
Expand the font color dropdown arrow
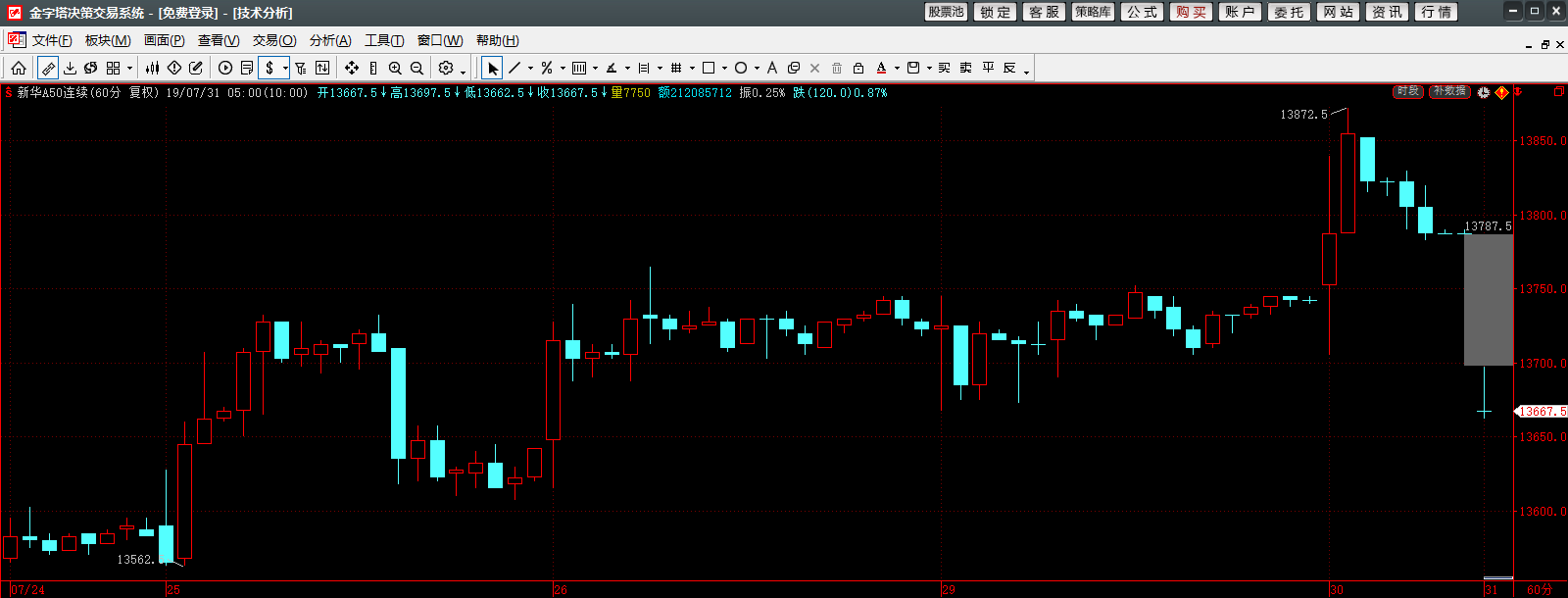[897, 69]
